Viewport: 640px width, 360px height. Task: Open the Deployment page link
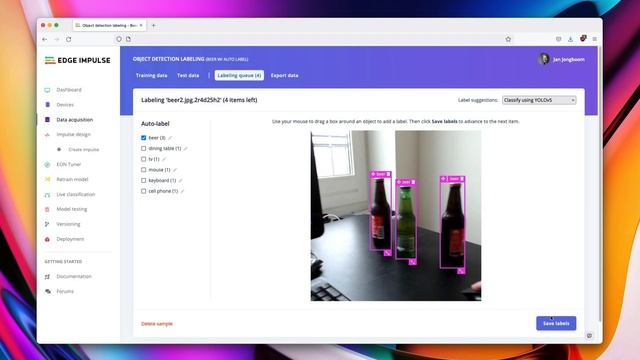point(70,239)
